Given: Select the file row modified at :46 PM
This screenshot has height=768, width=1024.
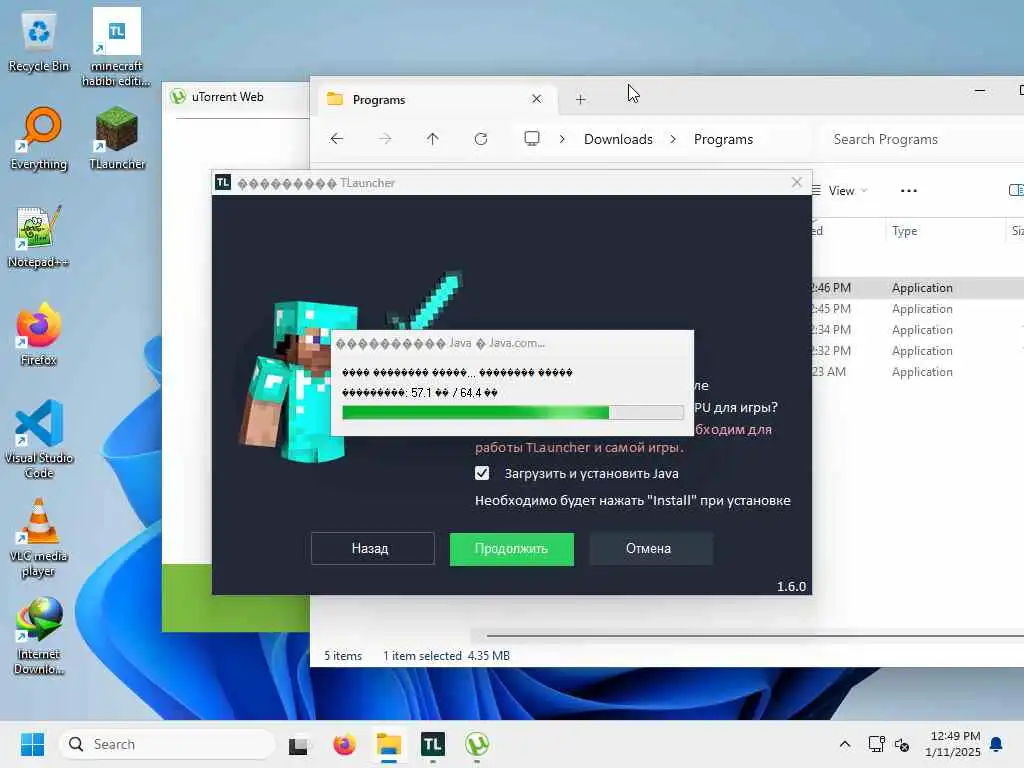Looking at the screenshot, I should [918, 287].
